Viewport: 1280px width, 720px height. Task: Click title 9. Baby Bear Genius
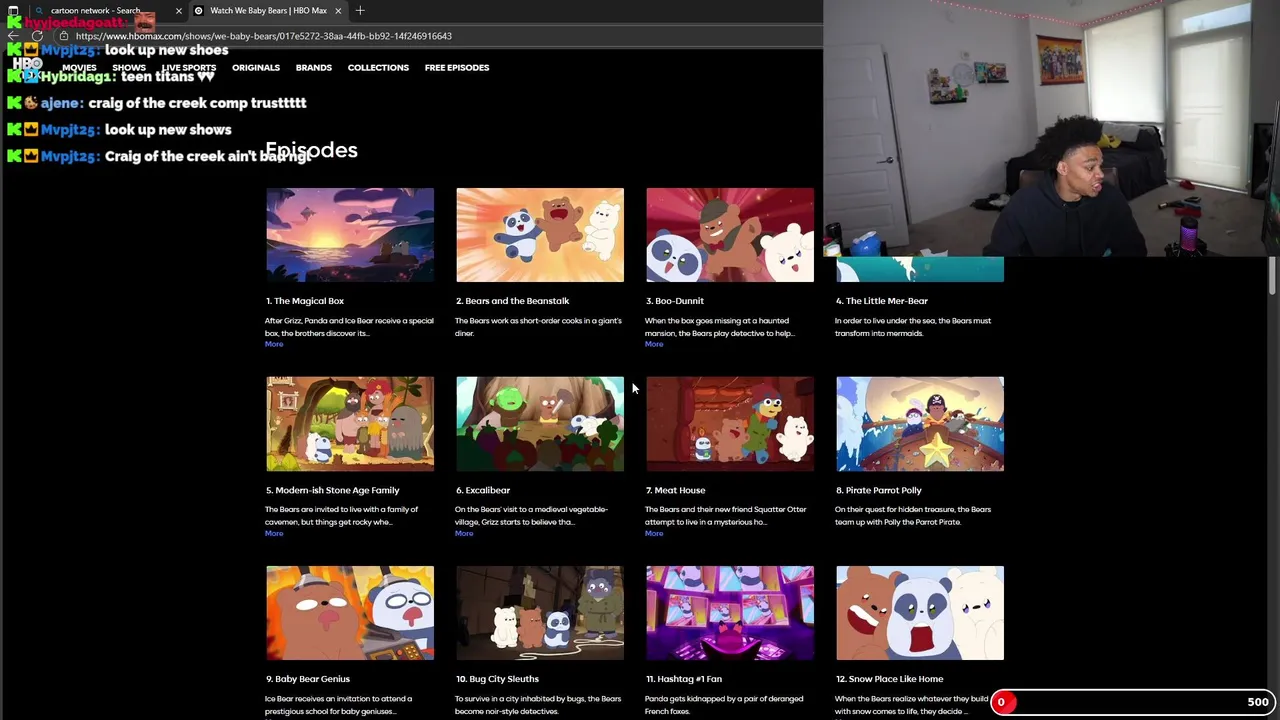[x=308, y=679]
